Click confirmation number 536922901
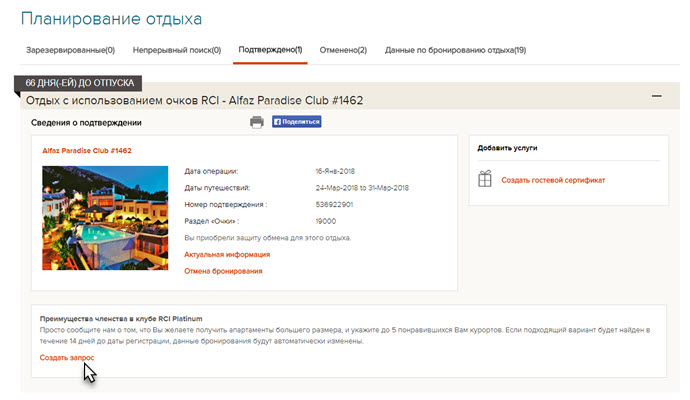 334,205
